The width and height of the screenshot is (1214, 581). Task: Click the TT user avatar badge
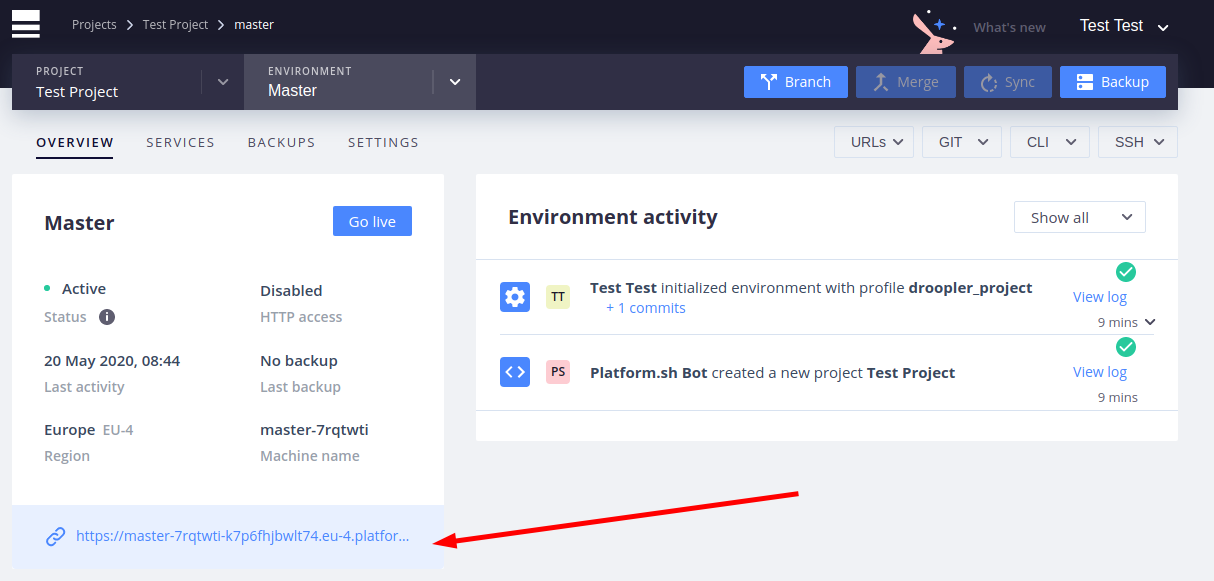(558, 296)
